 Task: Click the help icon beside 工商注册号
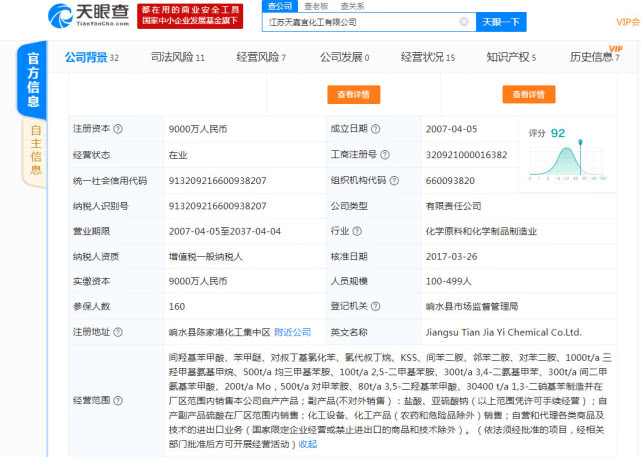coord(384,155)
